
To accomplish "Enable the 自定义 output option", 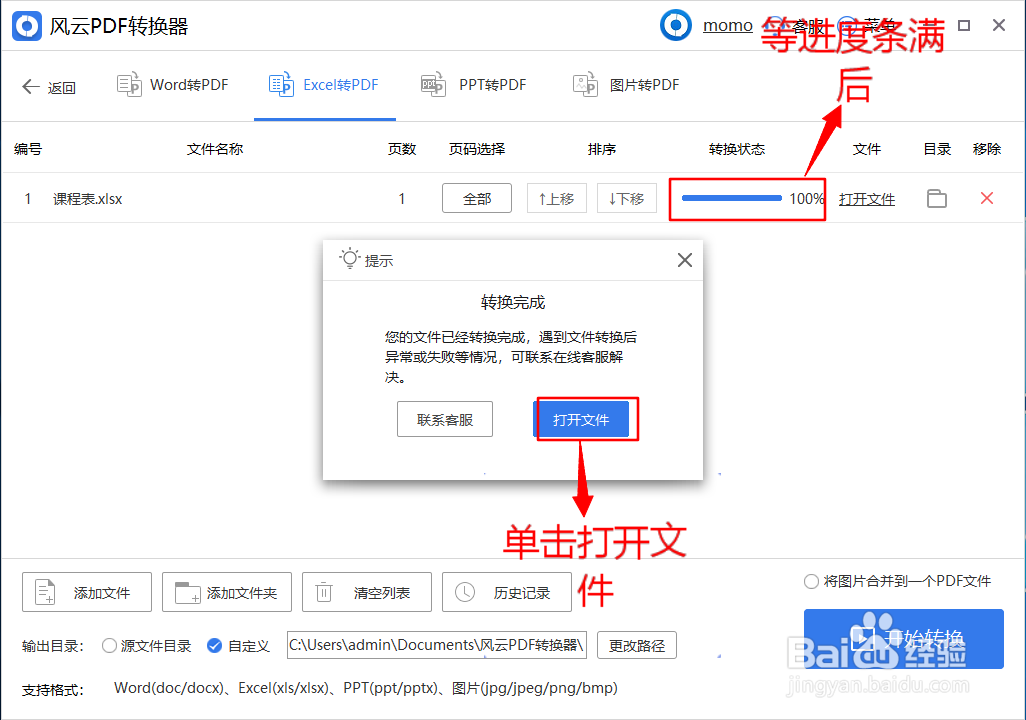I will pos(214,646).
